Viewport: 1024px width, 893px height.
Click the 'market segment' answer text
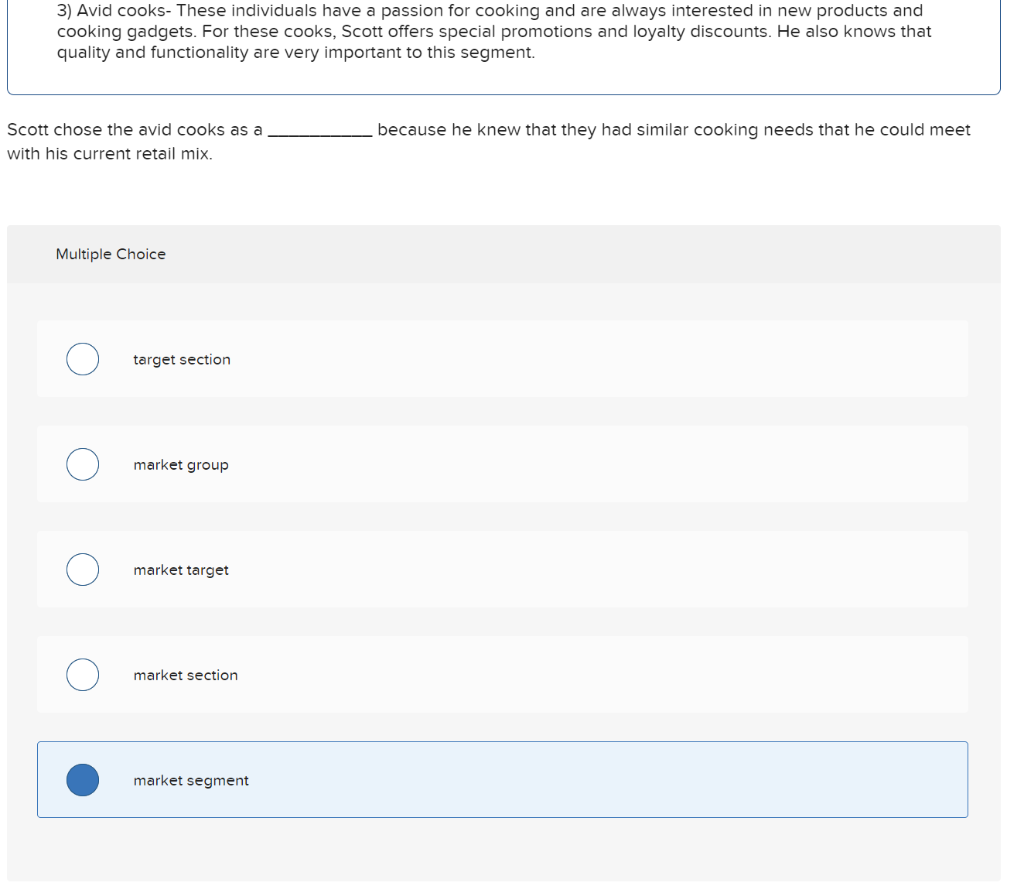pyautogui.click(x=191, y=781)
